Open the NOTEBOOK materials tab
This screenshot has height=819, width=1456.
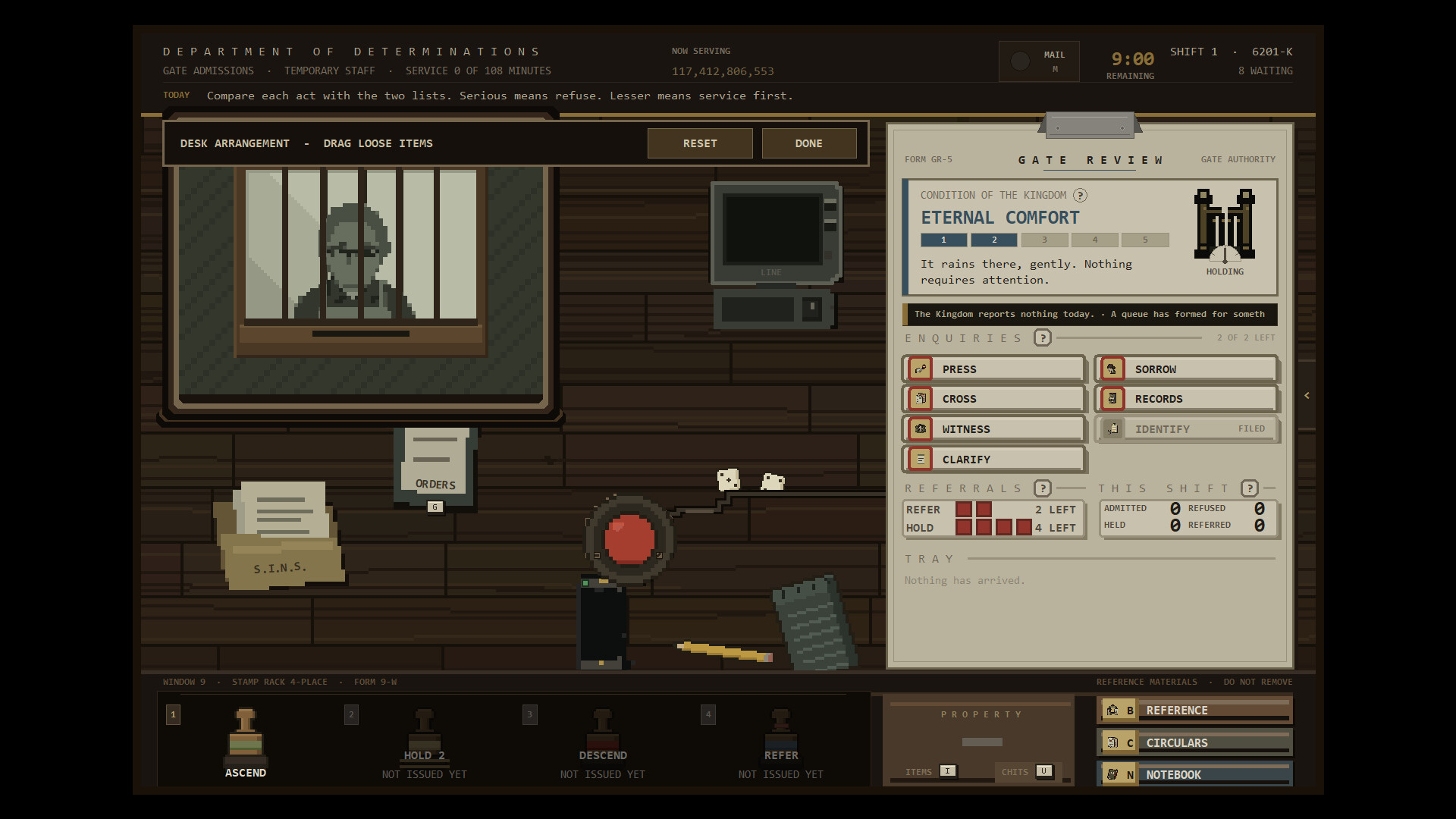[x=1194, y=774]
